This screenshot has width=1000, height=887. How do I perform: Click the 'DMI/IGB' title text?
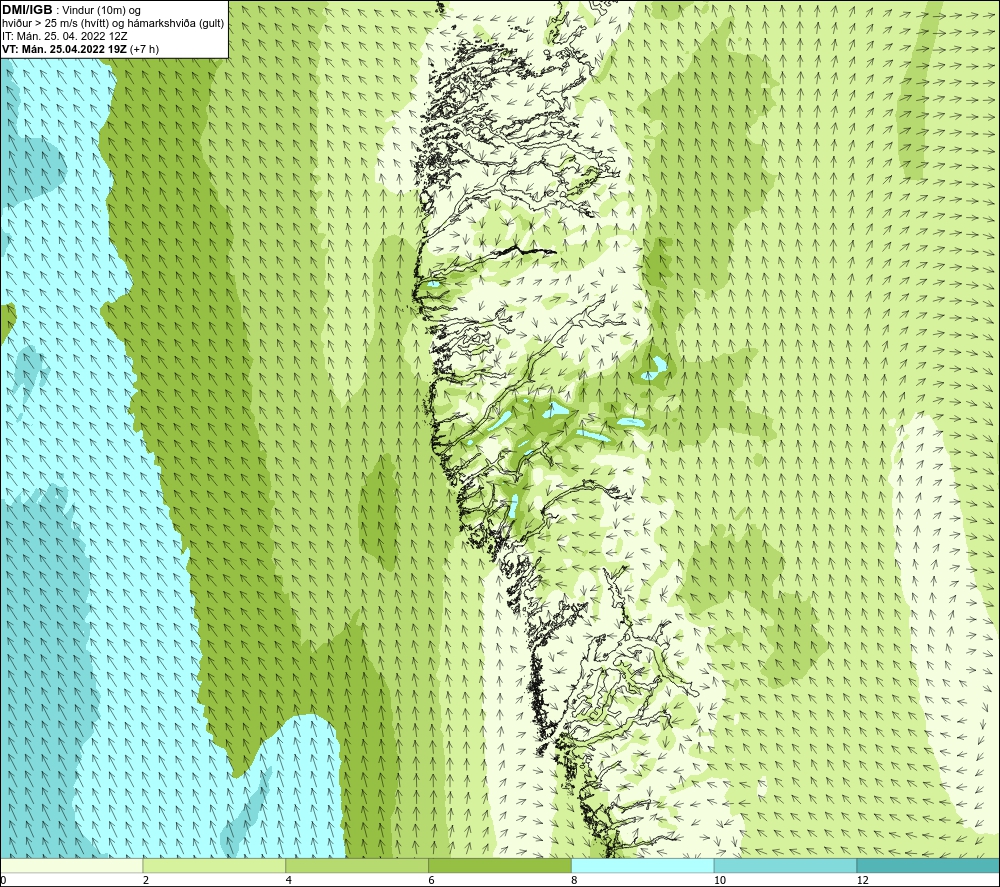click(27, 10)
